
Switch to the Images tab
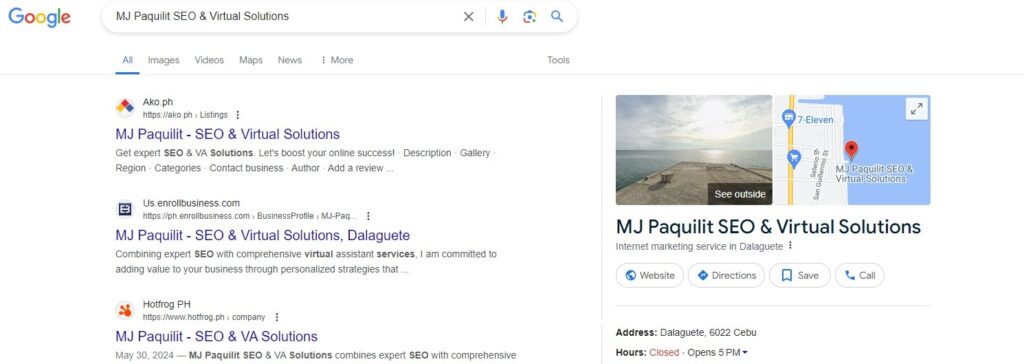click(x=163, y=60)
